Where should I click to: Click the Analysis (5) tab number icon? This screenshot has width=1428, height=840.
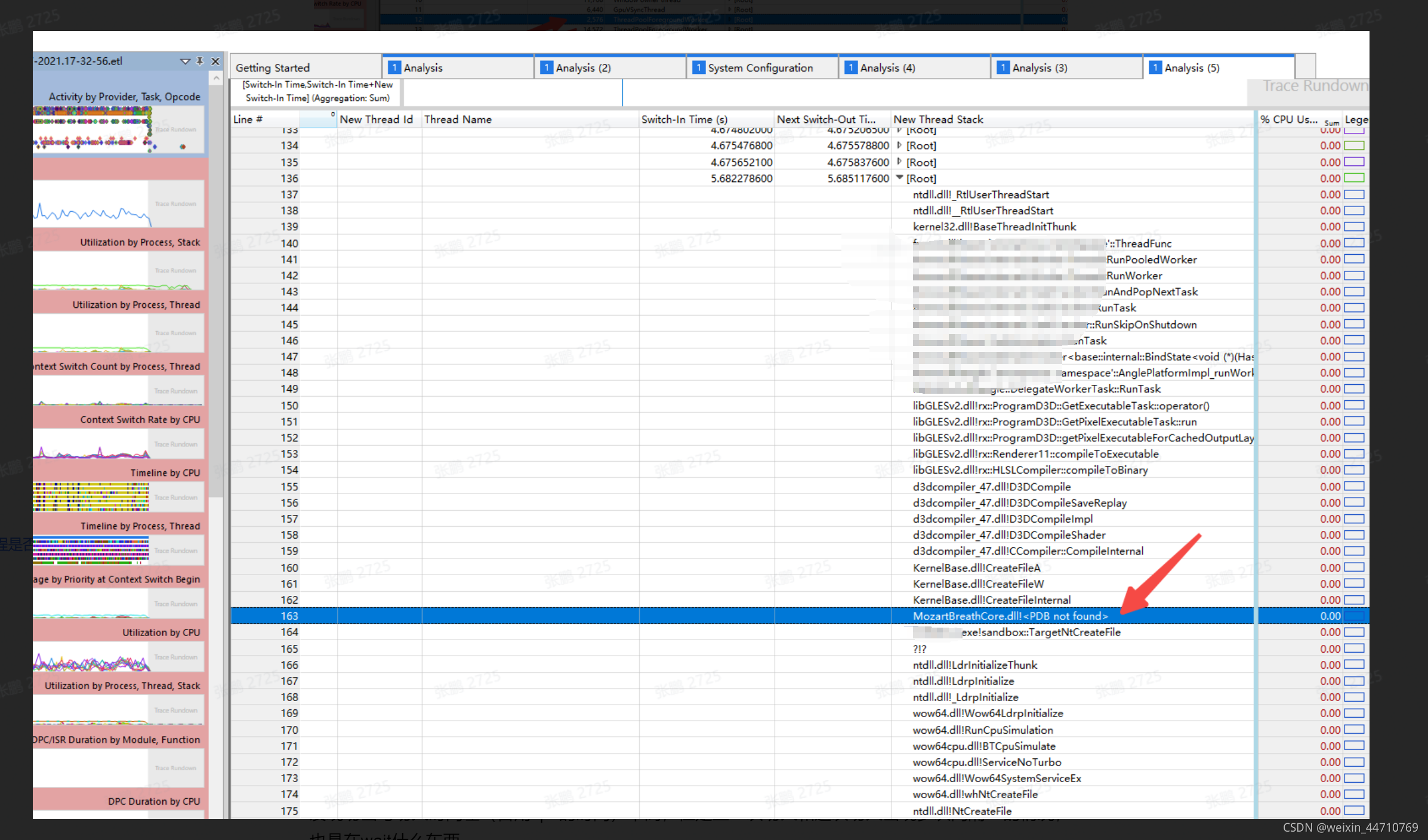point(1155,67)
